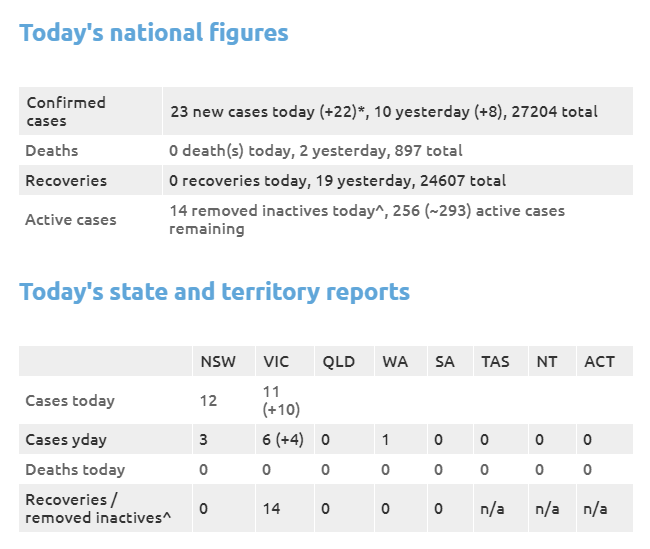Select VIC cases today value 11 (+10)

(281, 401)
